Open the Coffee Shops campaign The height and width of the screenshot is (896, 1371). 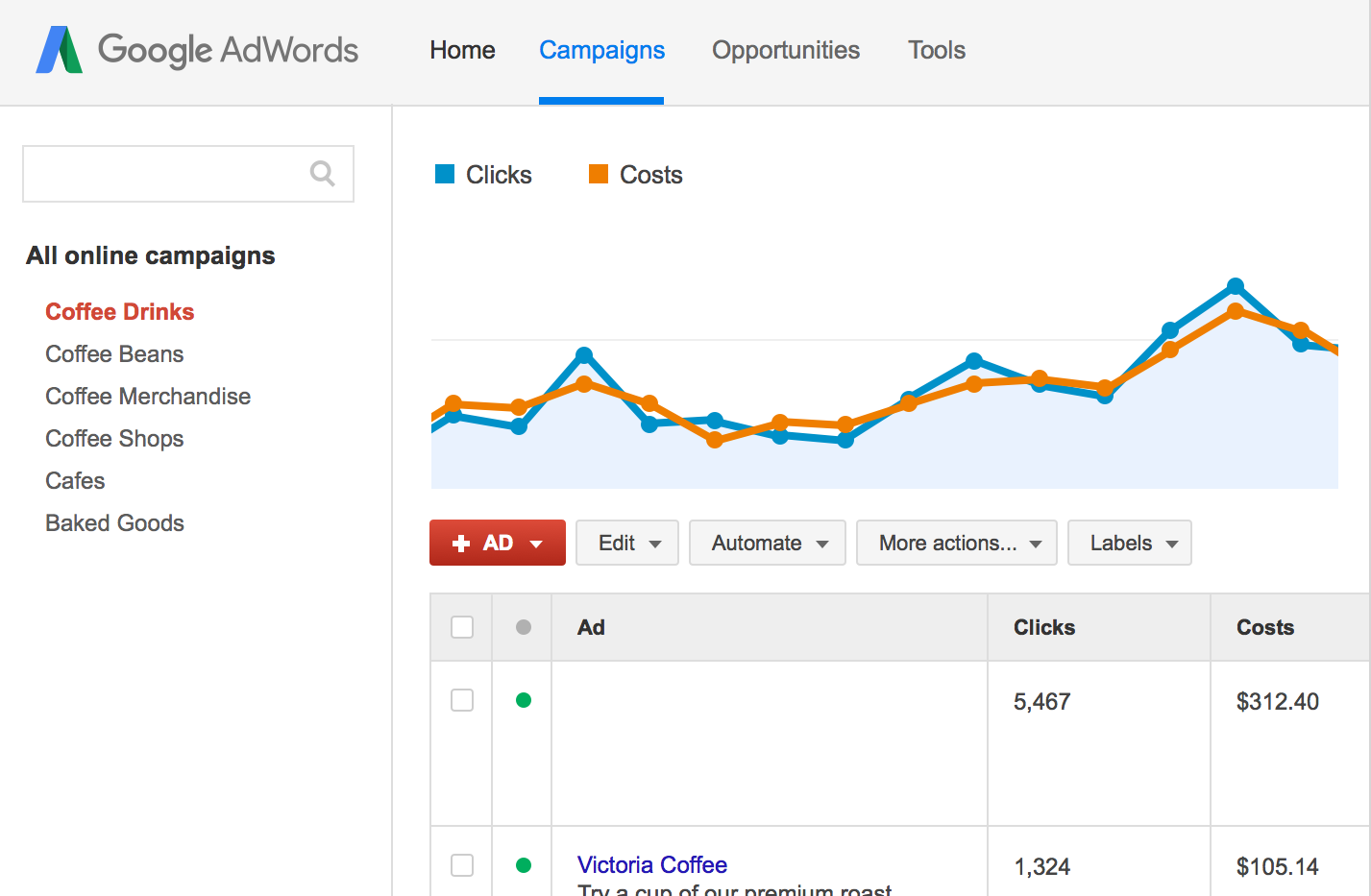pyautogui.click(x=114, y=439)
